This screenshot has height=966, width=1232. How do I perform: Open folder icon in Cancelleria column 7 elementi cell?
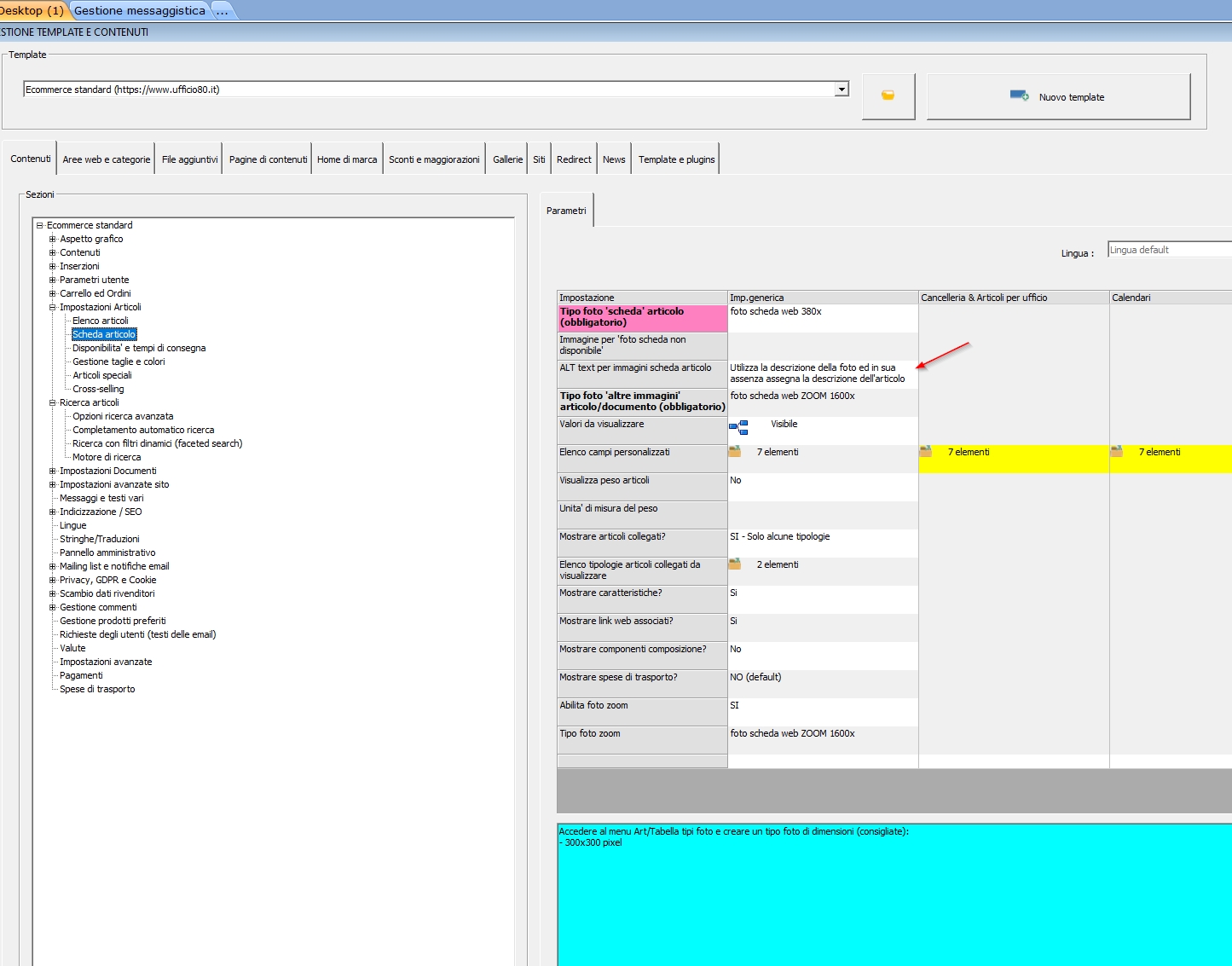[926, 451]
